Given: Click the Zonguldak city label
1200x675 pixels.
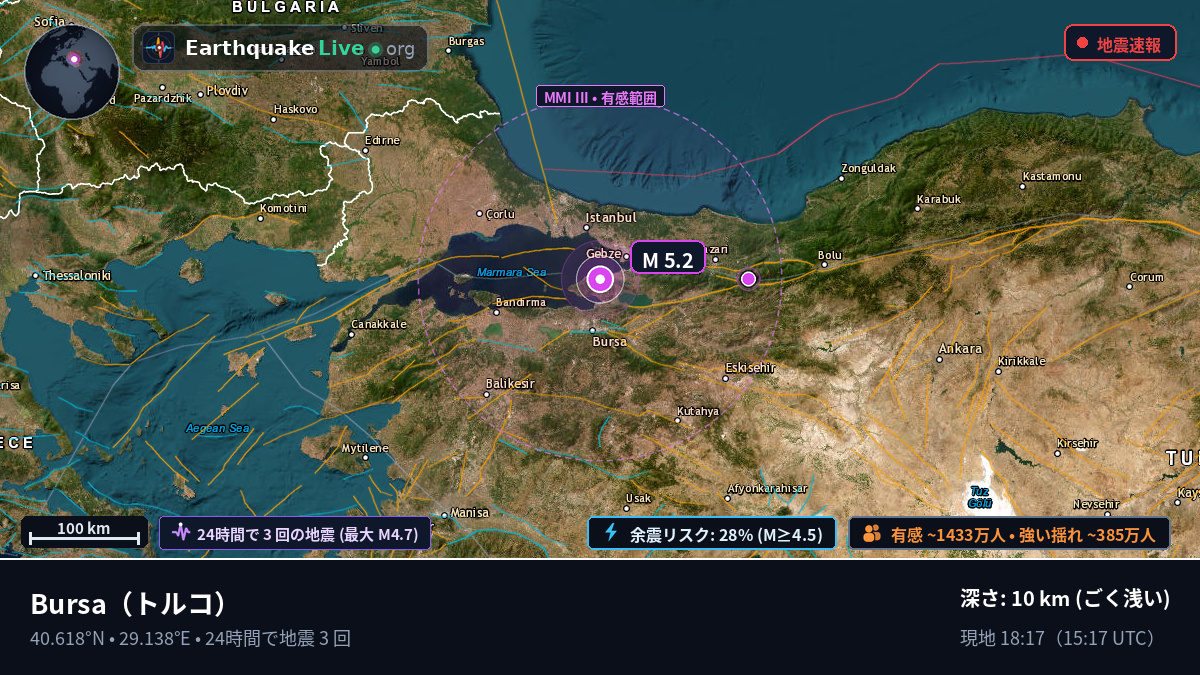Looking at the screenshot, I should pos(868,168).
